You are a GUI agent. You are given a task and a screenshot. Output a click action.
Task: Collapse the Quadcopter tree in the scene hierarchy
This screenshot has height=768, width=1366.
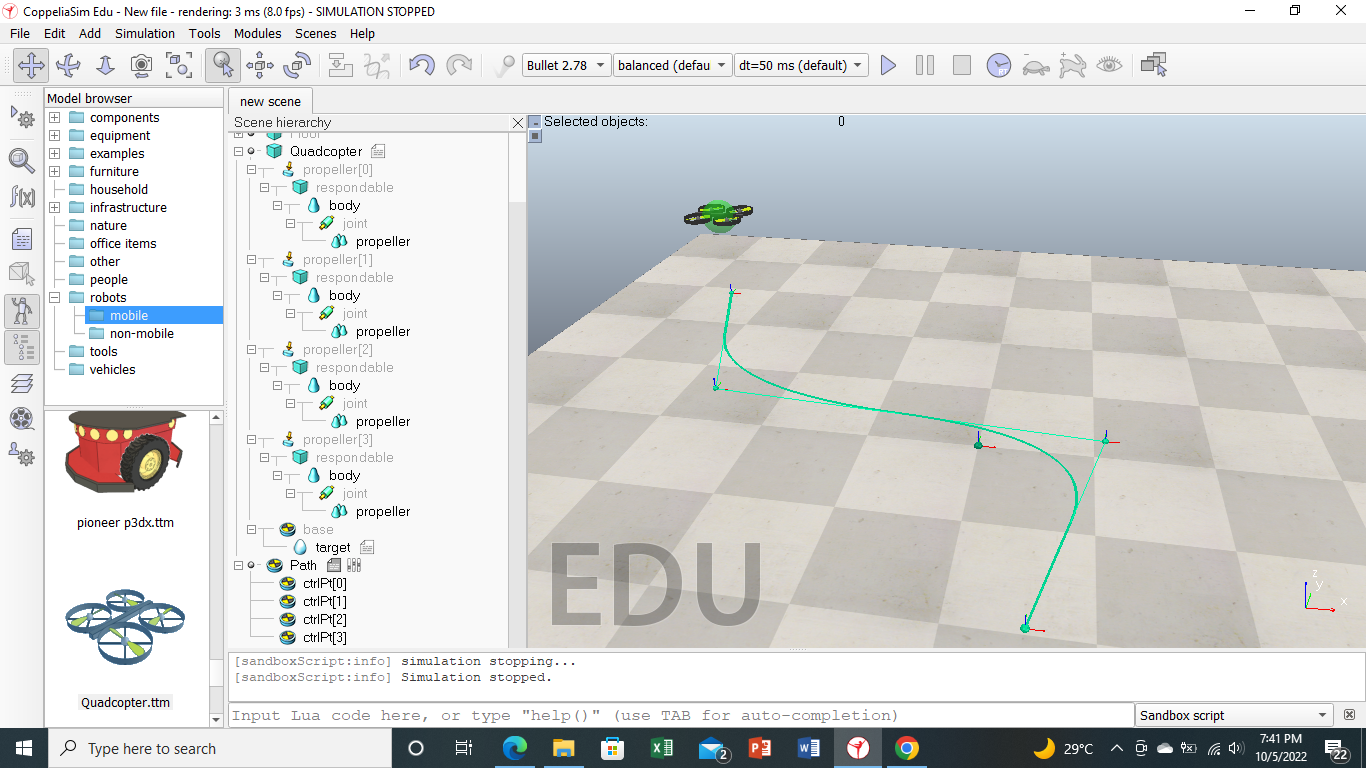[238, 150]
